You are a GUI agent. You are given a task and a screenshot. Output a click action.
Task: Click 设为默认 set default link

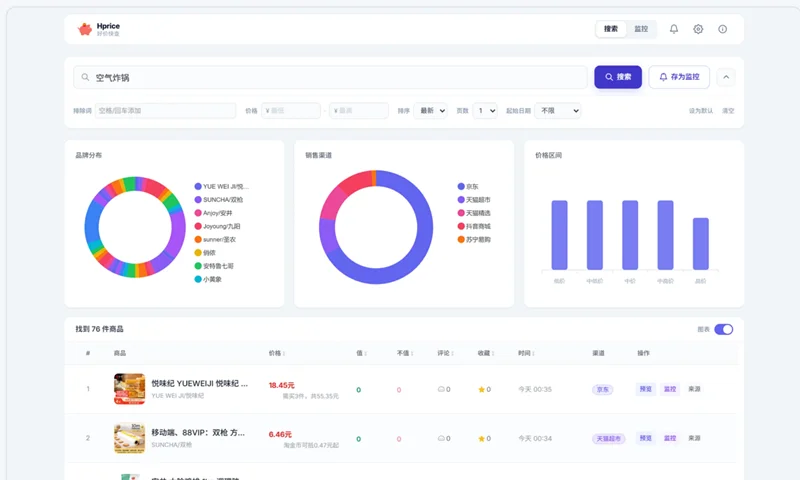click(701, 111)
